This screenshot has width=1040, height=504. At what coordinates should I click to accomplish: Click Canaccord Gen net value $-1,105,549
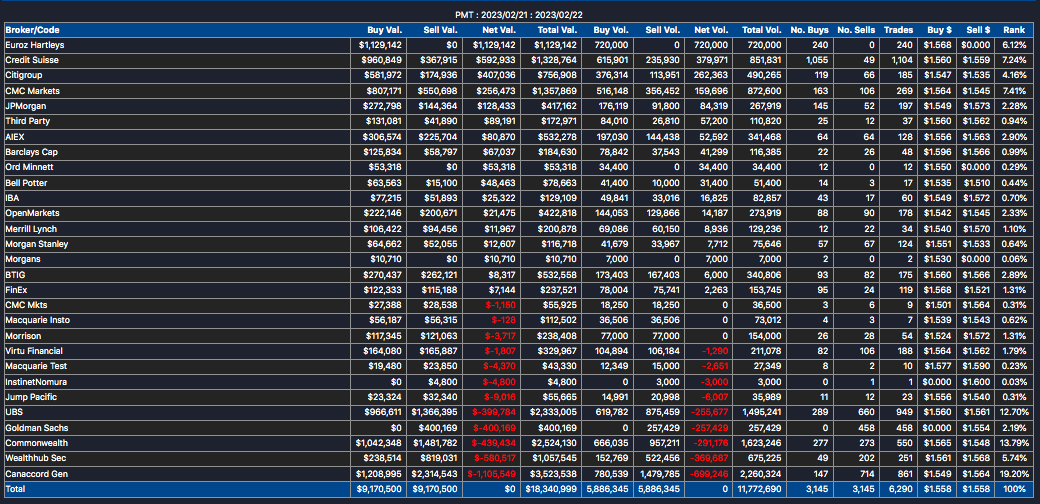pyautogui.click(x=491, y=473)
